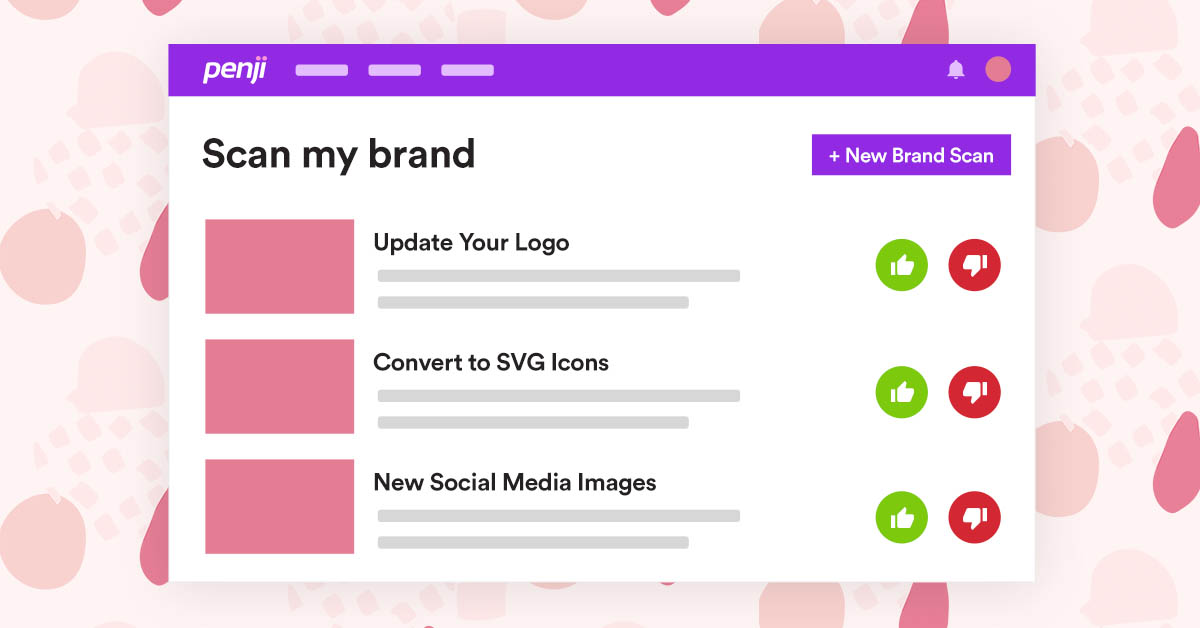The width and height of the screenshot is (1200, 628).
Task: Open the user profile avatar
Action: (998, 69)
